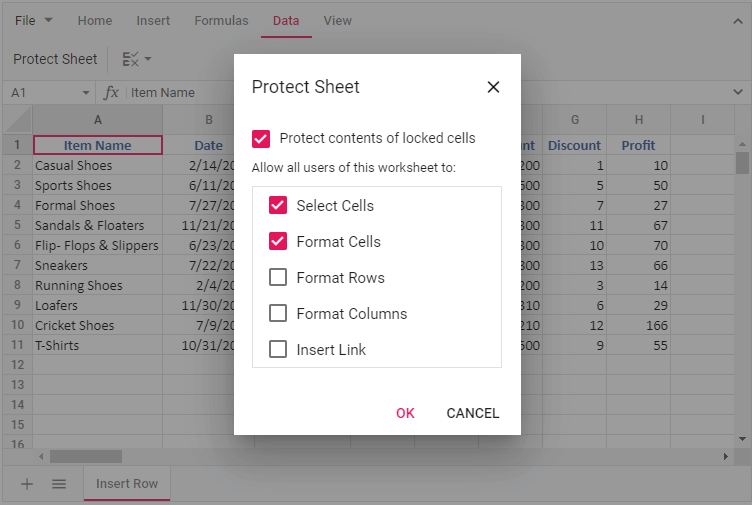Open the list all sheets icon
The image size is (752, 505).
coord(59,484)
